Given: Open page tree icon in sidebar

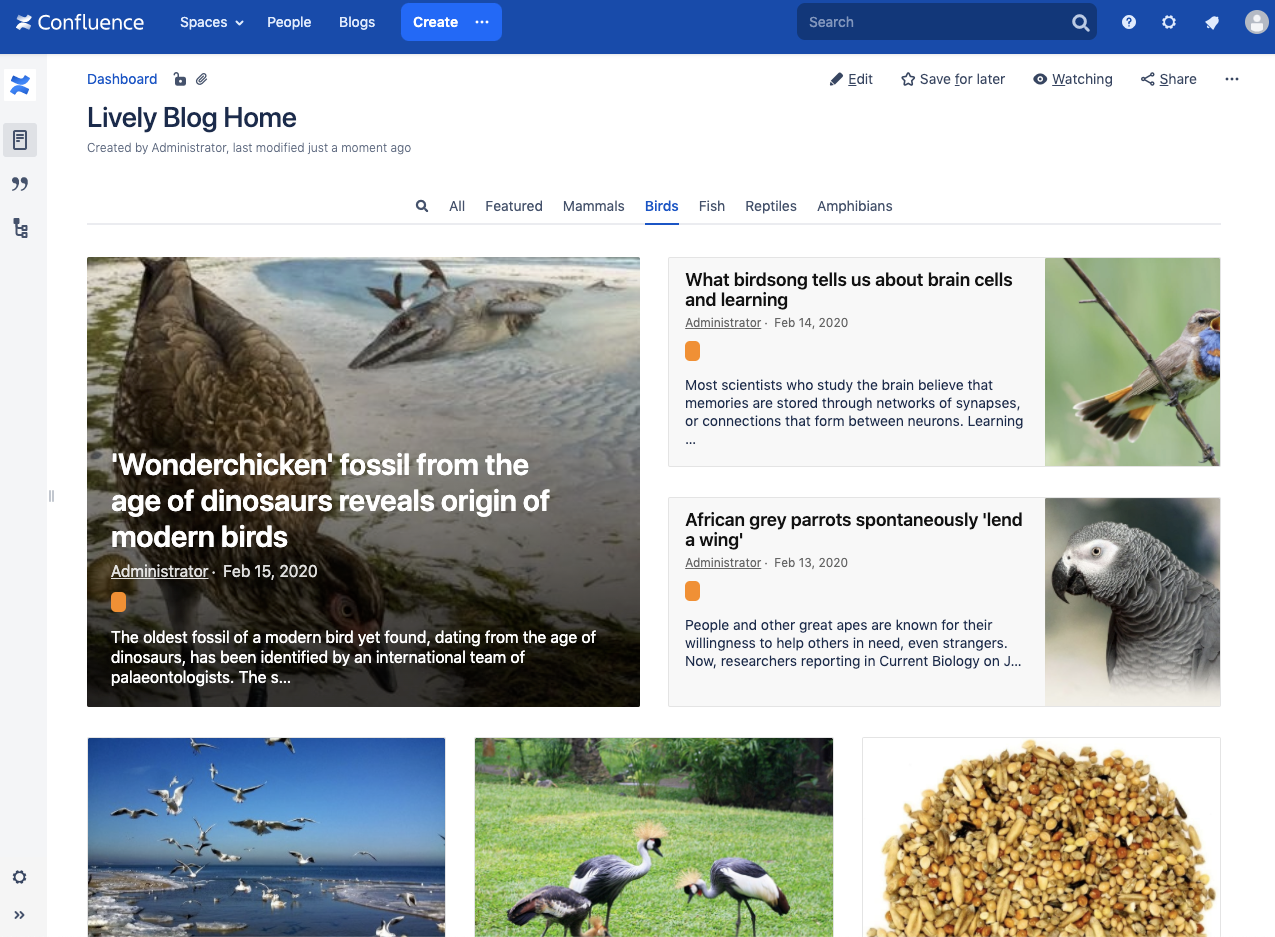Looking at the screenshot, I should [x=20, y=228].
